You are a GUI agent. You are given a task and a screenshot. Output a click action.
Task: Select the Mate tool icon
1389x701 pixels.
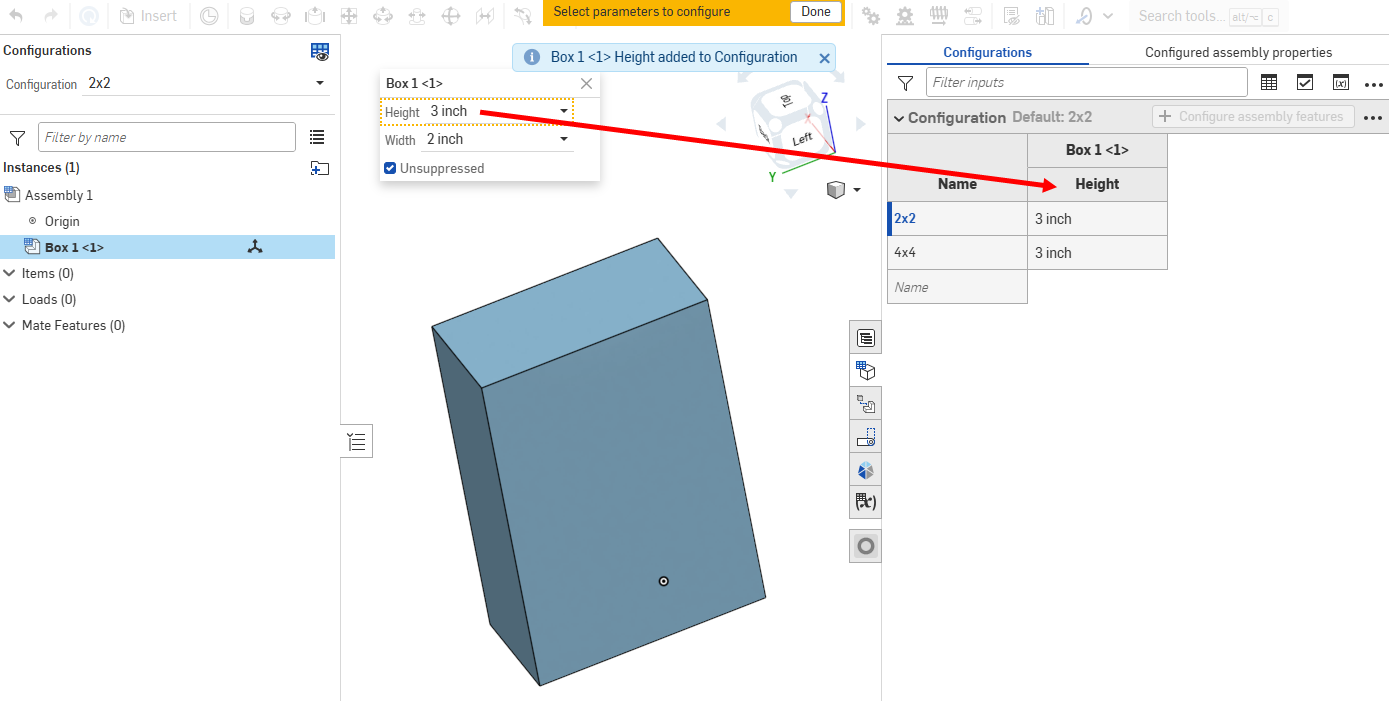[x=247, y=16]
